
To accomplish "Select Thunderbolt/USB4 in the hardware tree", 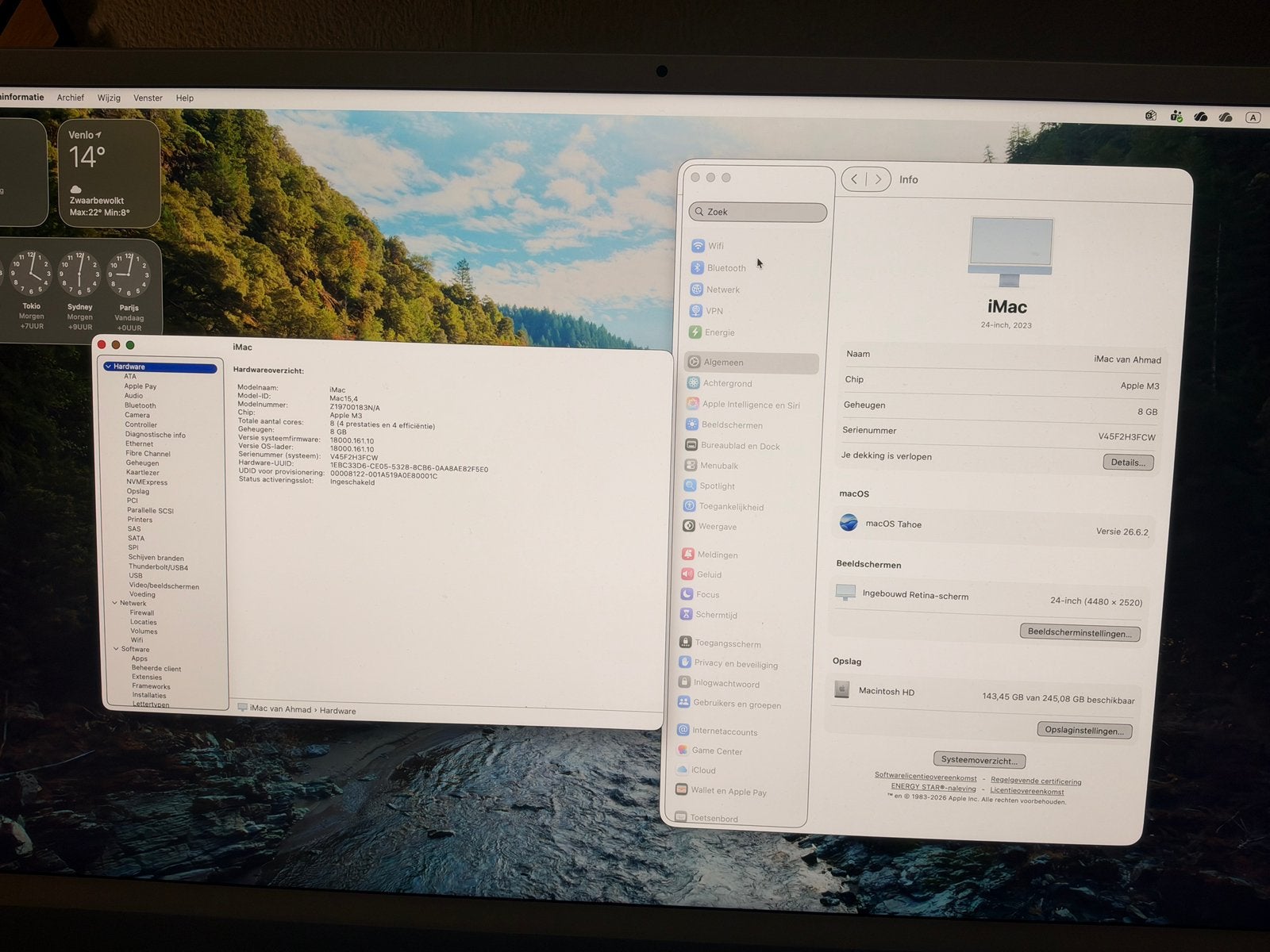I will pos(158,567).
